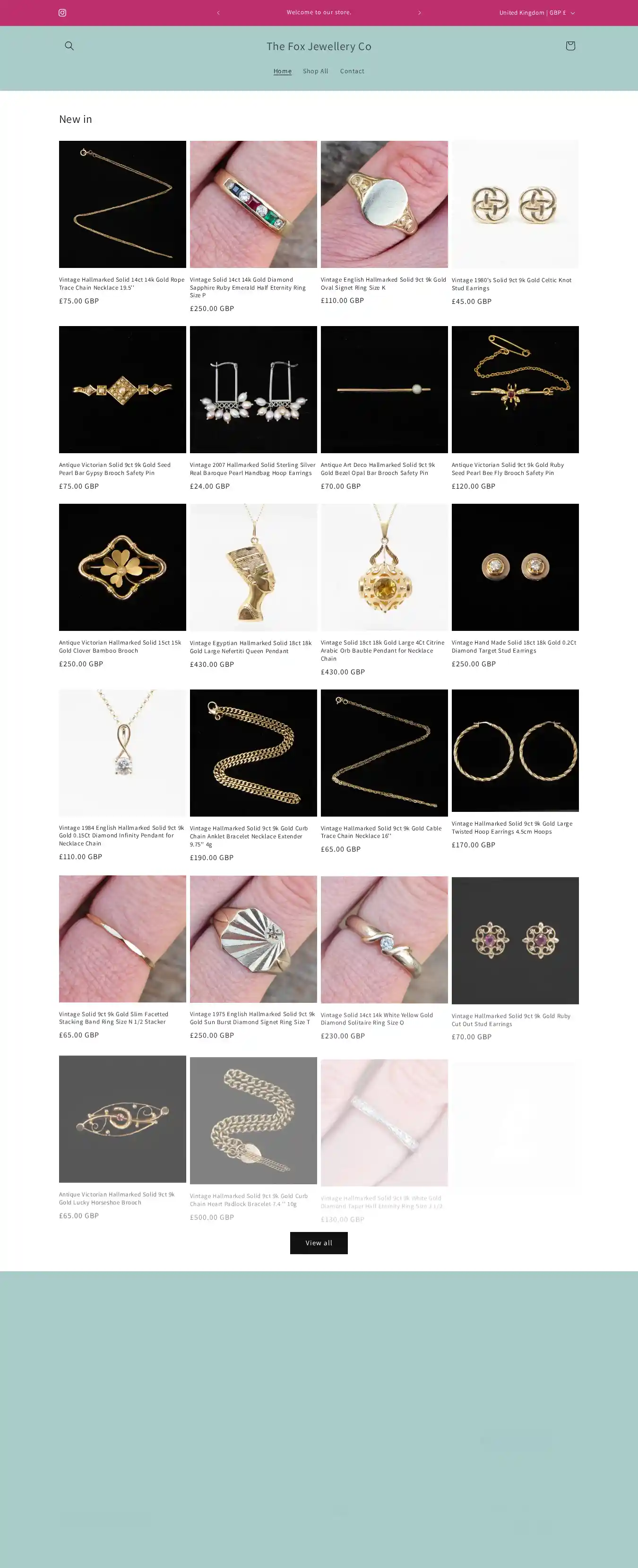Click the View all button

[319, 1243]
